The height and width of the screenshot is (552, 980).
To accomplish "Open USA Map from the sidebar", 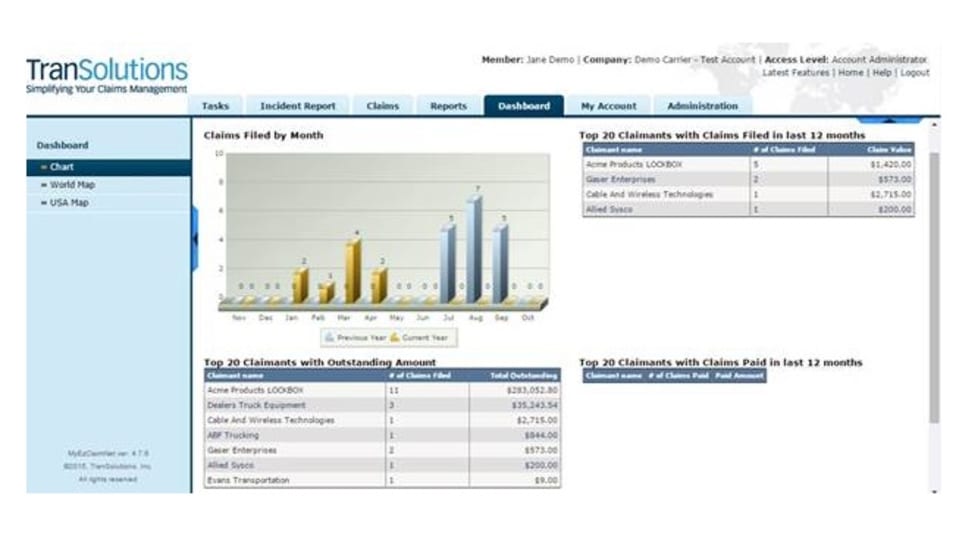I will (68, 203).
